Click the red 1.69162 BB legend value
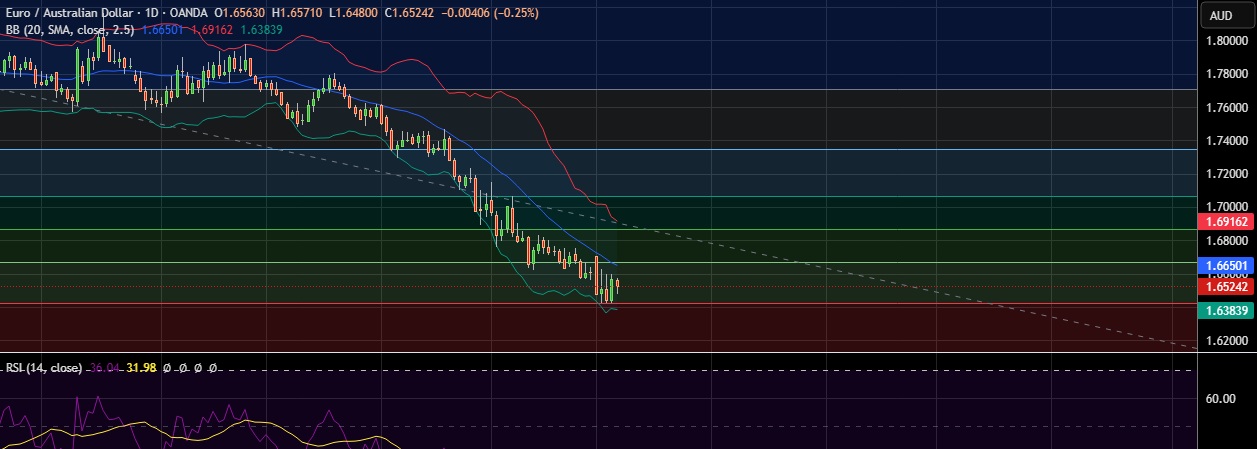This screenshot has width=1257, height=449. click(x=211, y=30)
